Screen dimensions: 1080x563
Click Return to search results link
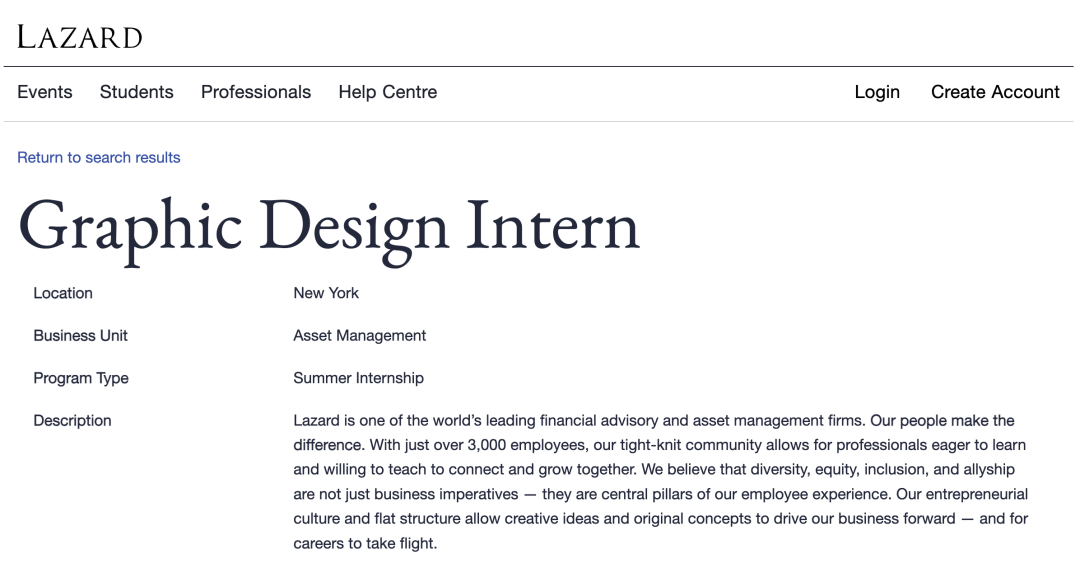pos(98,157)
